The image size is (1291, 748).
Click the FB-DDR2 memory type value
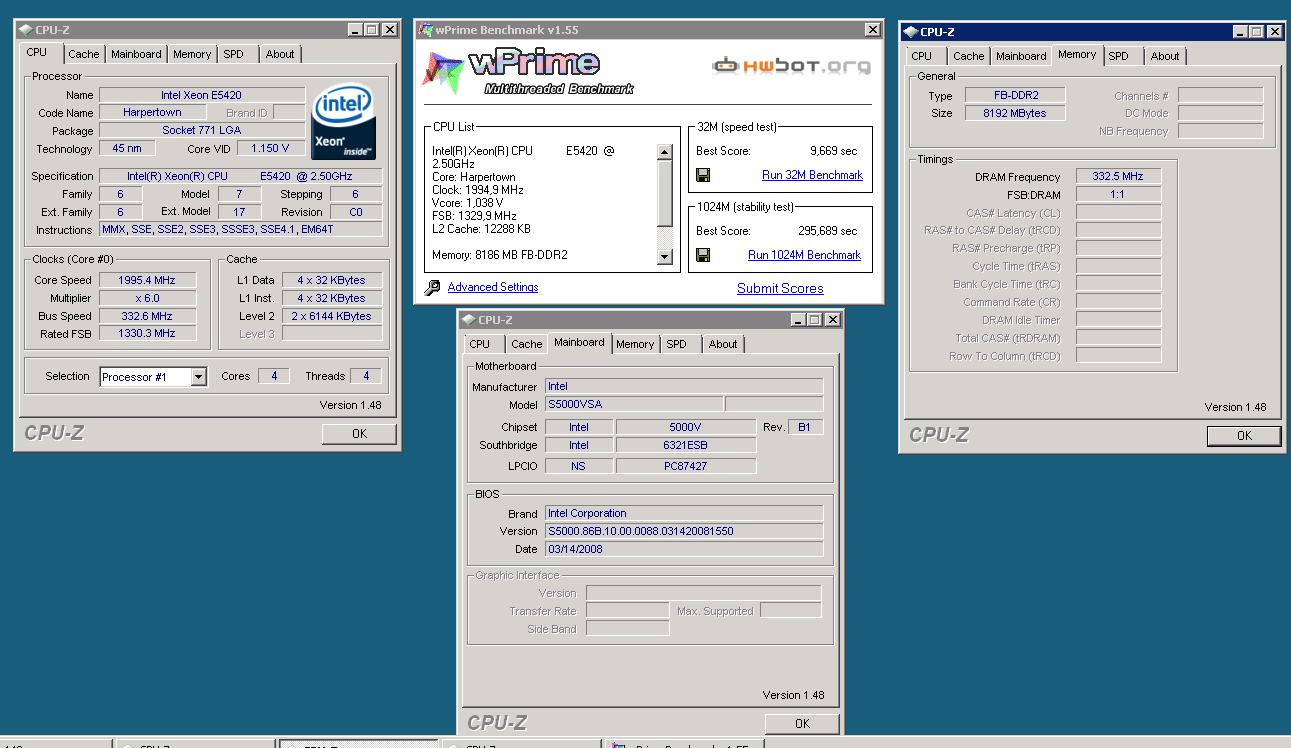coord(1015,96)
